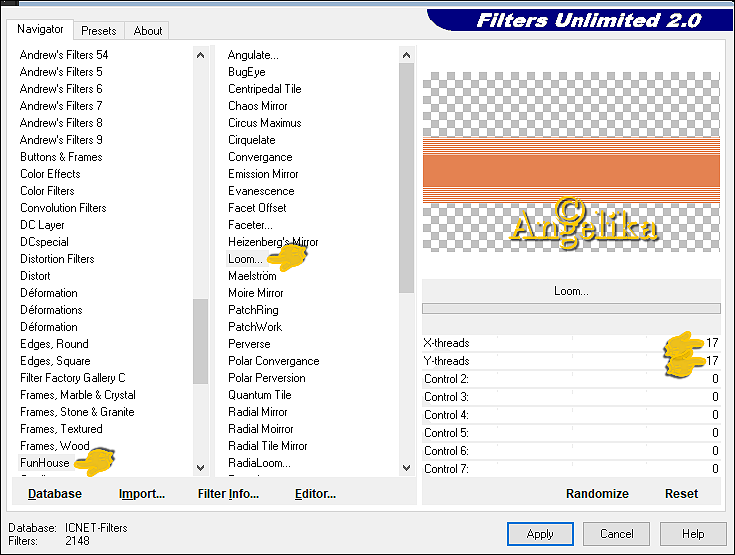Select the Navigator tab
The image size is (735, 555).
pos(40,29)
